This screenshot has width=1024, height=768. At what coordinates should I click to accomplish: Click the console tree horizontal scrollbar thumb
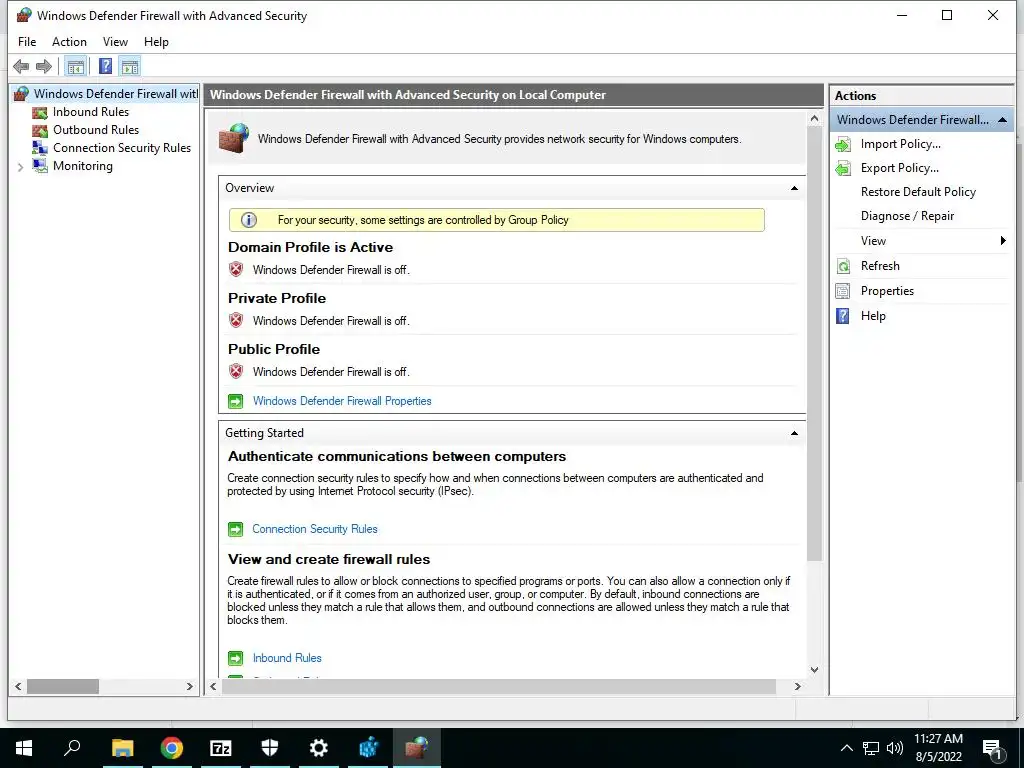tap(63, 686)
